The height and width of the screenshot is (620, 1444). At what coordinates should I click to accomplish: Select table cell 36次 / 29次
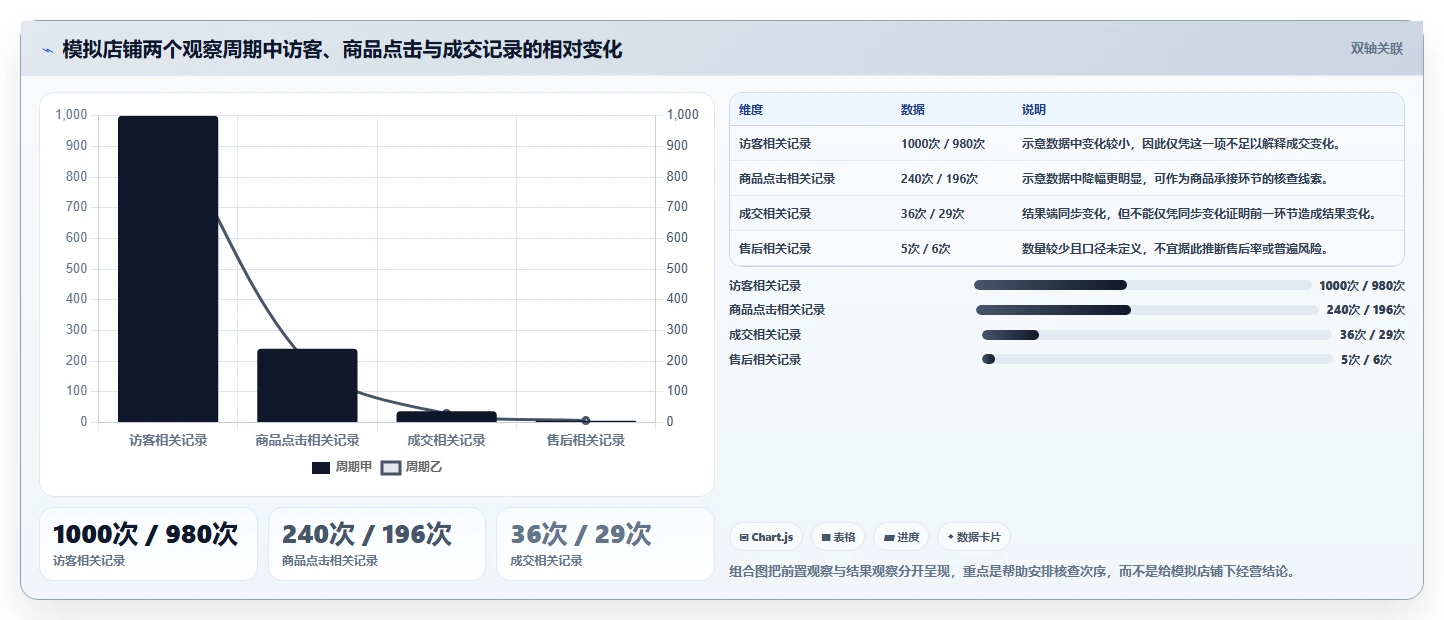pos(932,214)
